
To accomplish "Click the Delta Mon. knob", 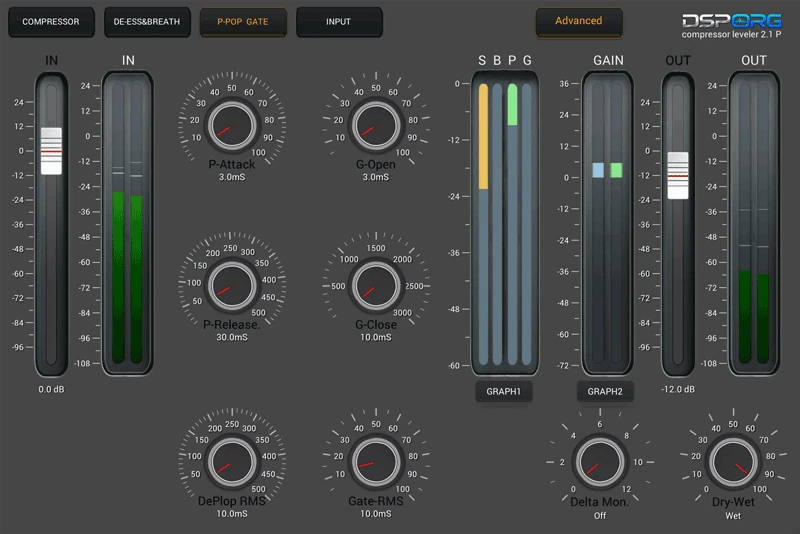I will tap(600, 462).
